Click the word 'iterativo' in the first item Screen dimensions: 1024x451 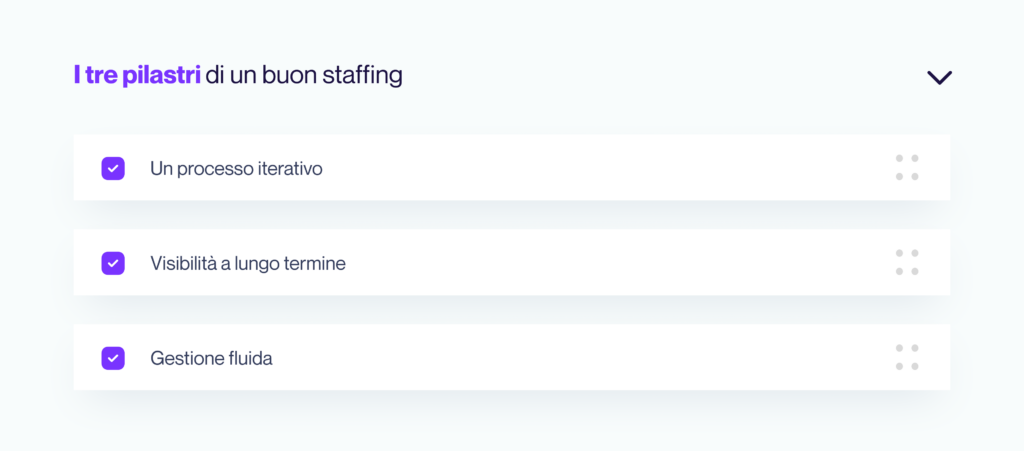coord(290,169)
